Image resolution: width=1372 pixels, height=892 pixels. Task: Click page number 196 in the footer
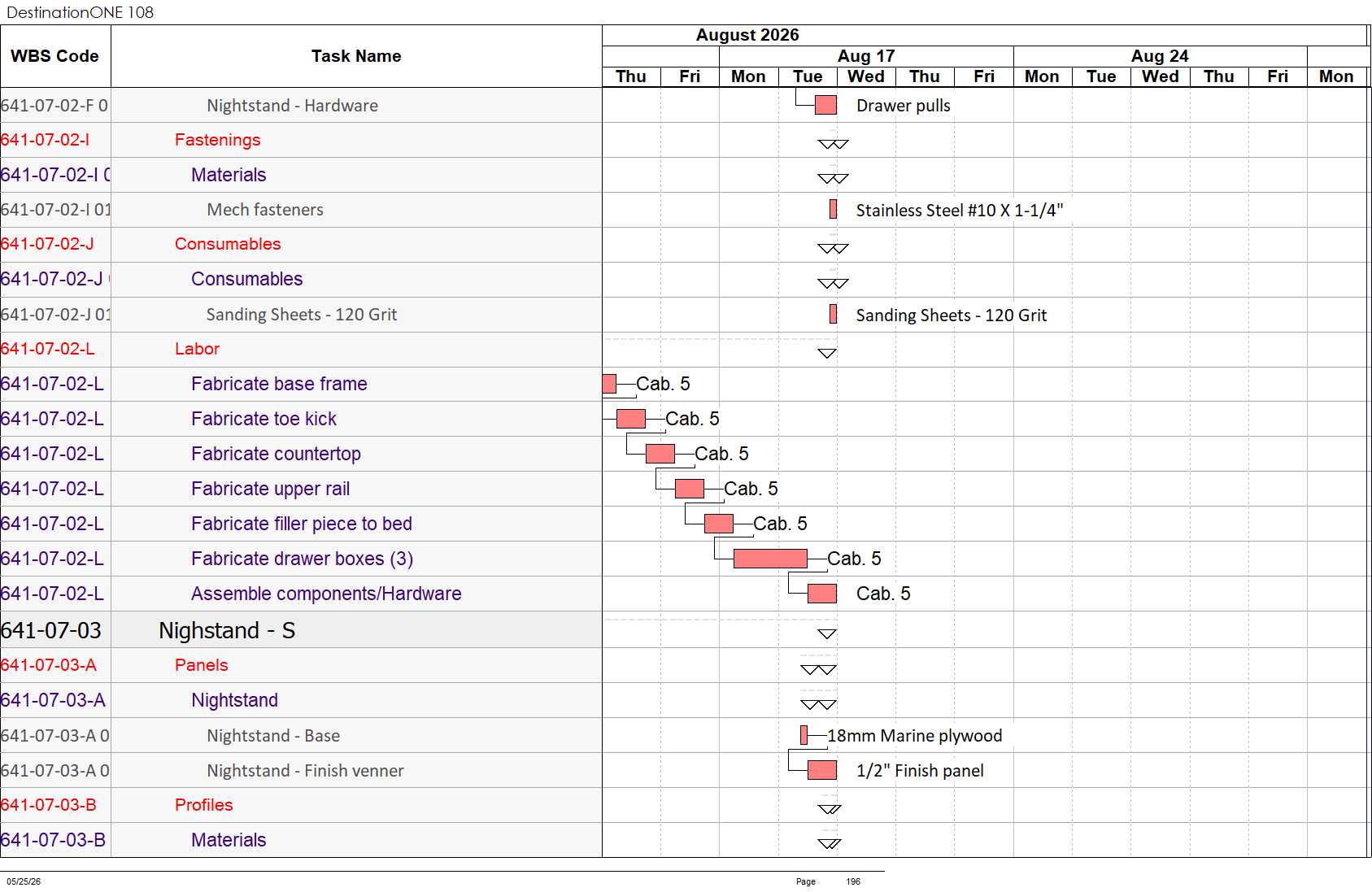click(853, 881)
